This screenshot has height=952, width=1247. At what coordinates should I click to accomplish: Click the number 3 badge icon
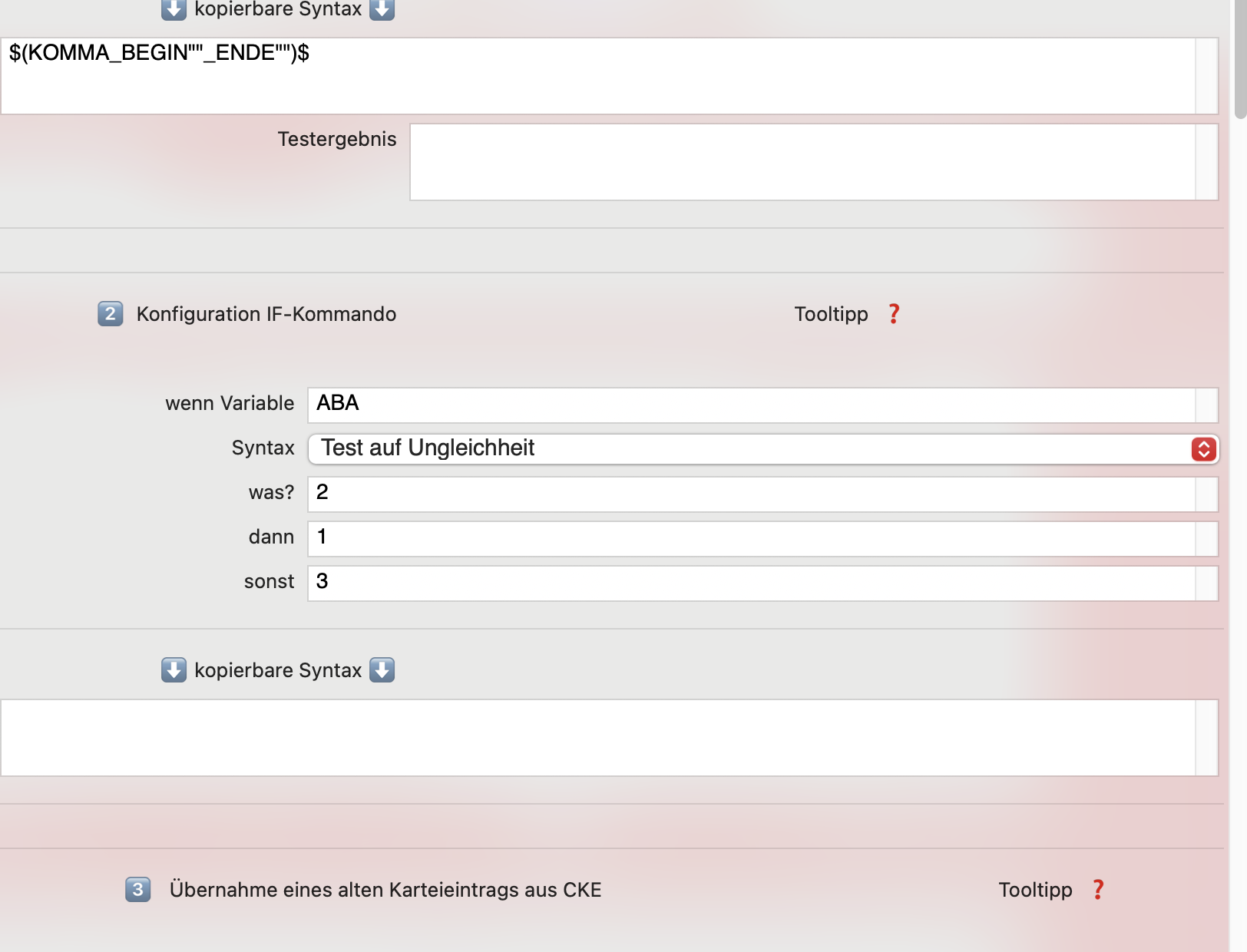(x=138, y=889)
